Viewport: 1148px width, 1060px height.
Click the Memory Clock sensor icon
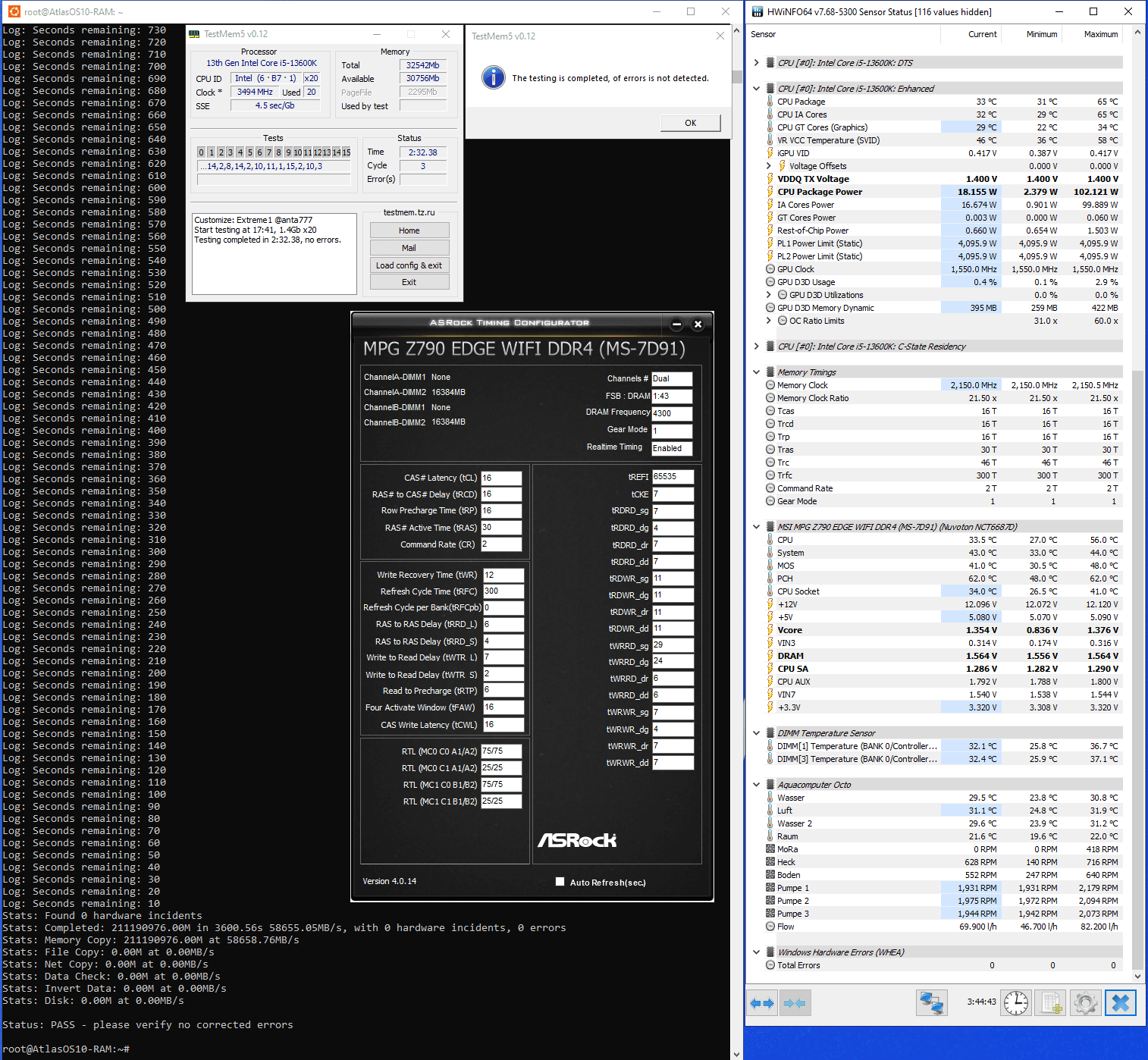(770, 385)
